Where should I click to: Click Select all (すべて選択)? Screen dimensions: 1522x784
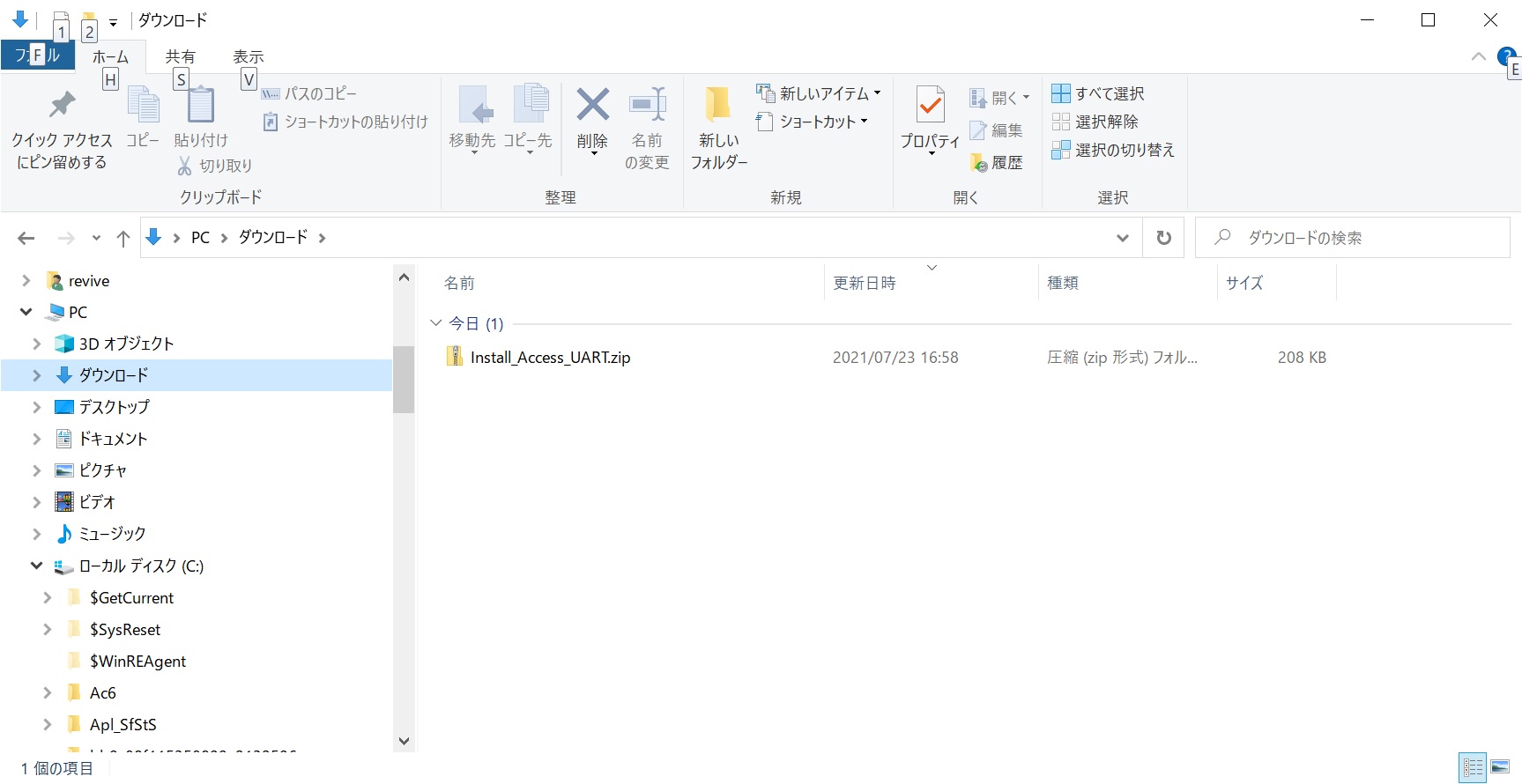1098,93
